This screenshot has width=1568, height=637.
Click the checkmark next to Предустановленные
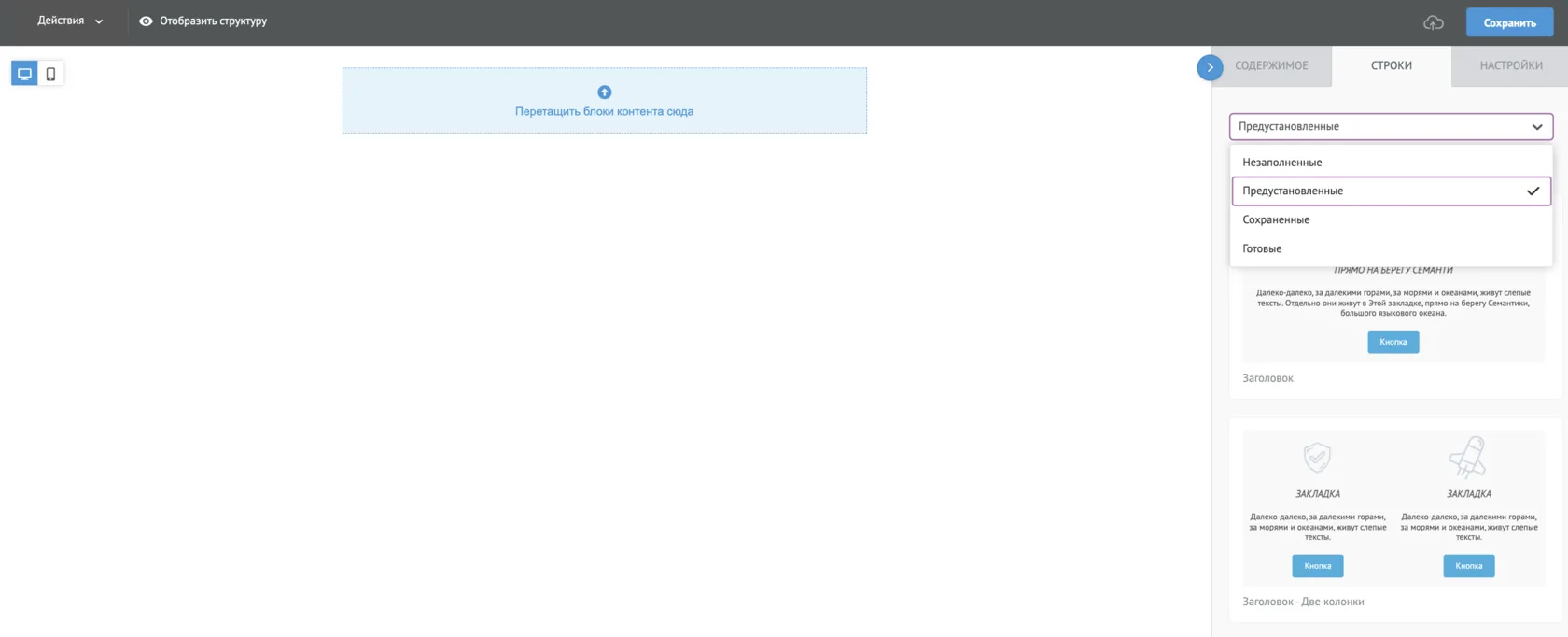(1533, 191)
